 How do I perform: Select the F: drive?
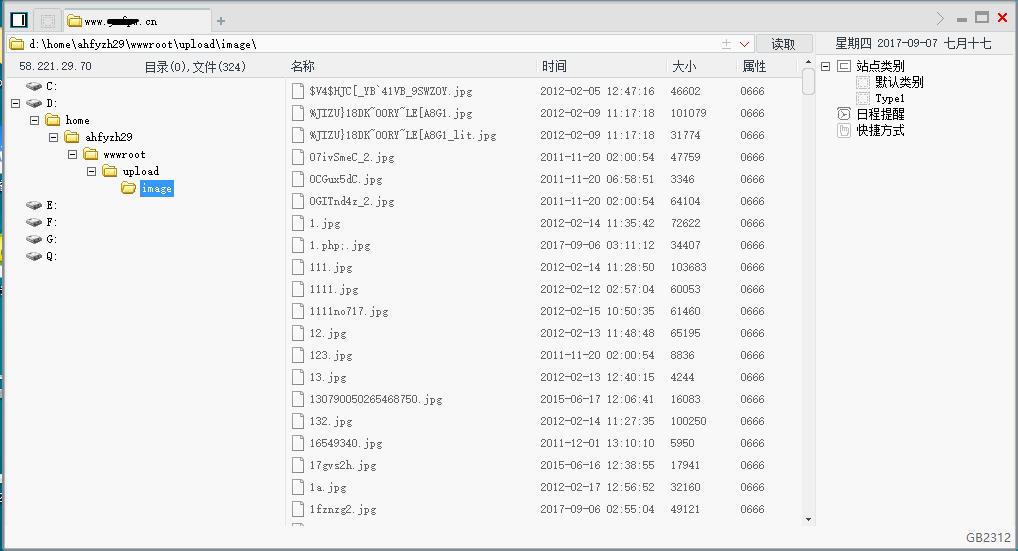[42, 222]
